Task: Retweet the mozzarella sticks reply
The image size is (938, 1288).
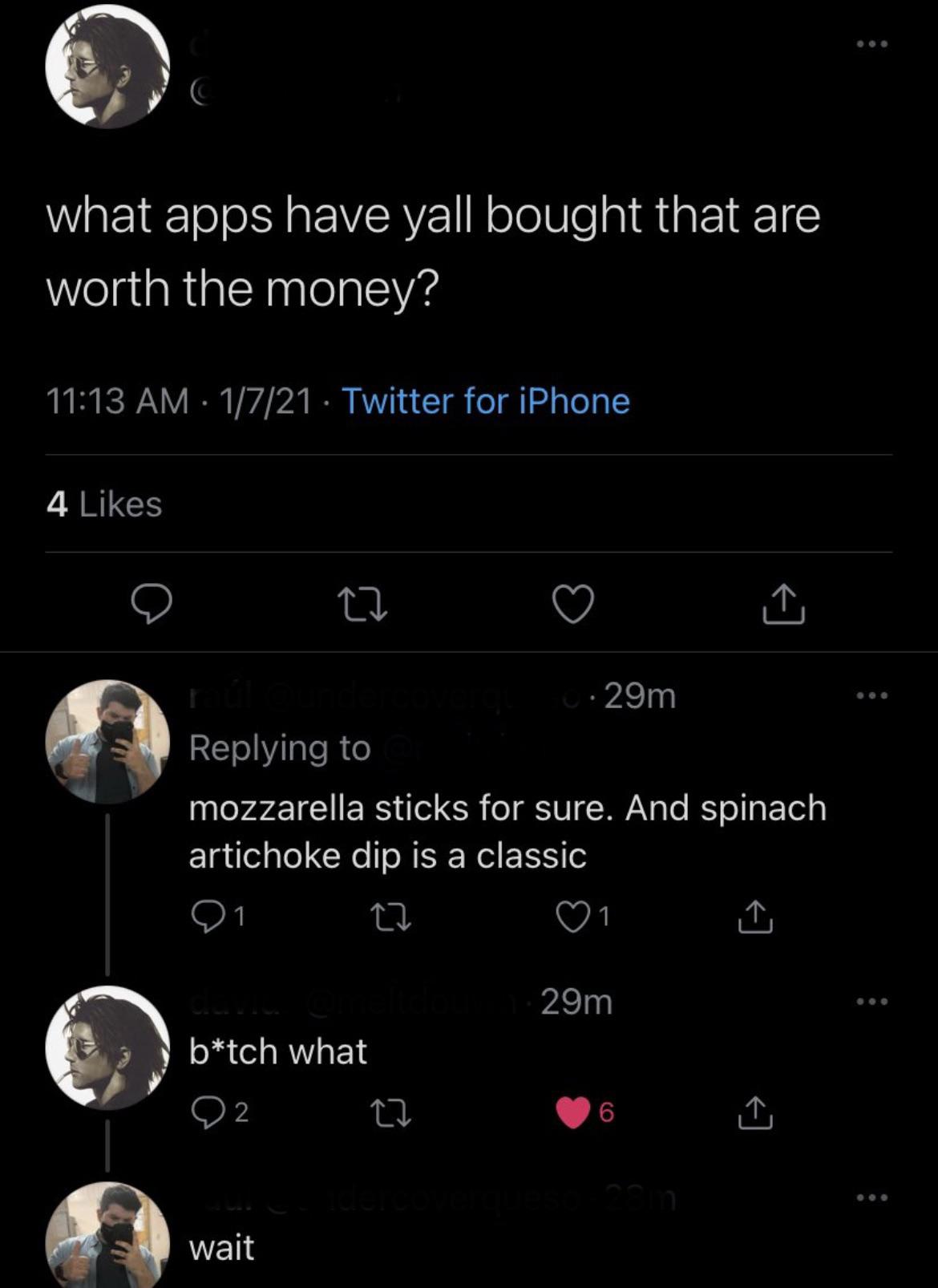Action: [392, 916]
